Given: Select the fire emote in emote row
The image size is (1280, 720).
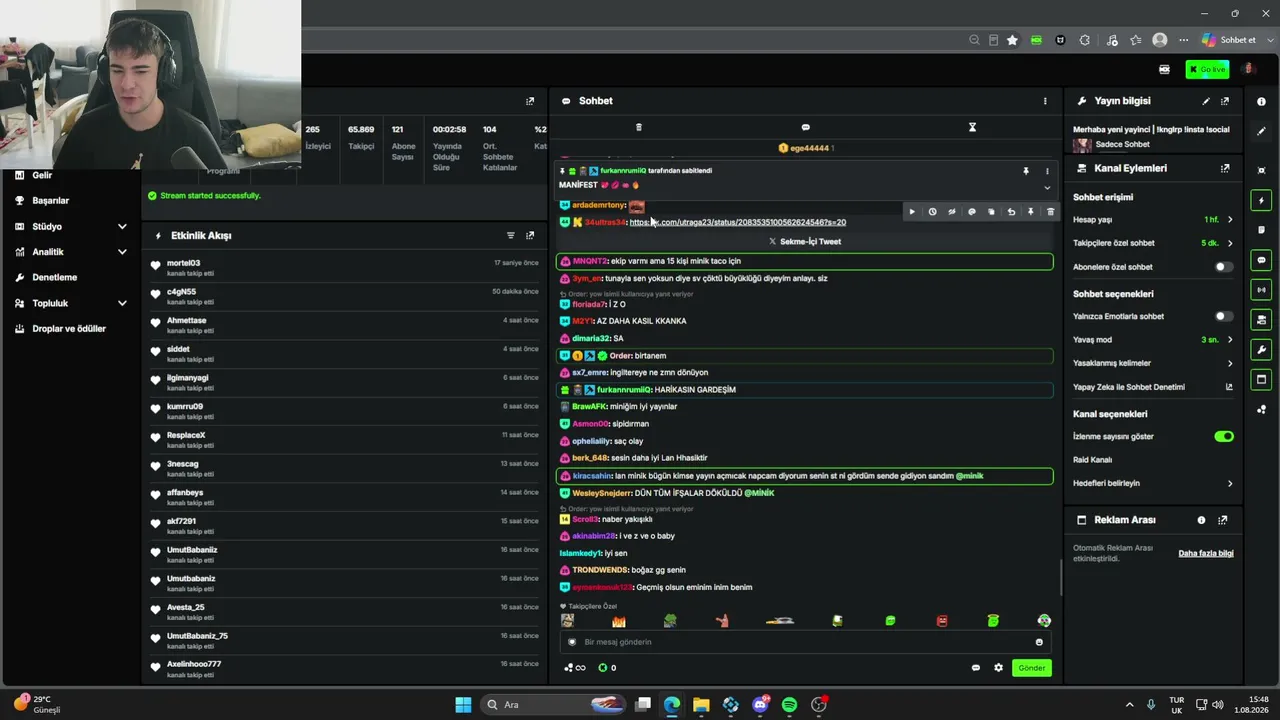Looking at the screenshot, I should [618, 621].
